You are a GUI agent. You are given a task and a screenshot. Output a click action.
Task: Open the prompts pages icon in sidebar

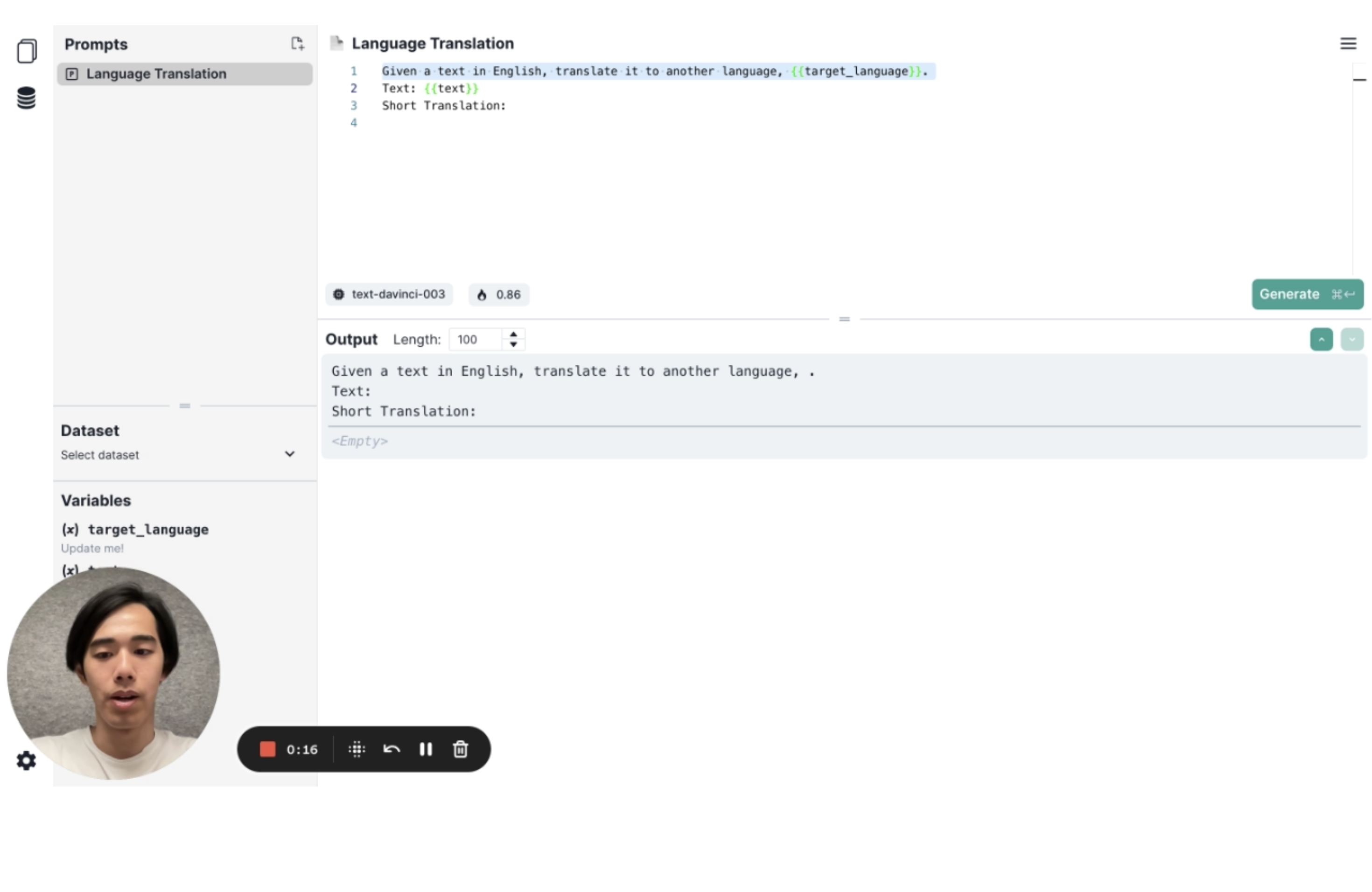click(27, 51)
